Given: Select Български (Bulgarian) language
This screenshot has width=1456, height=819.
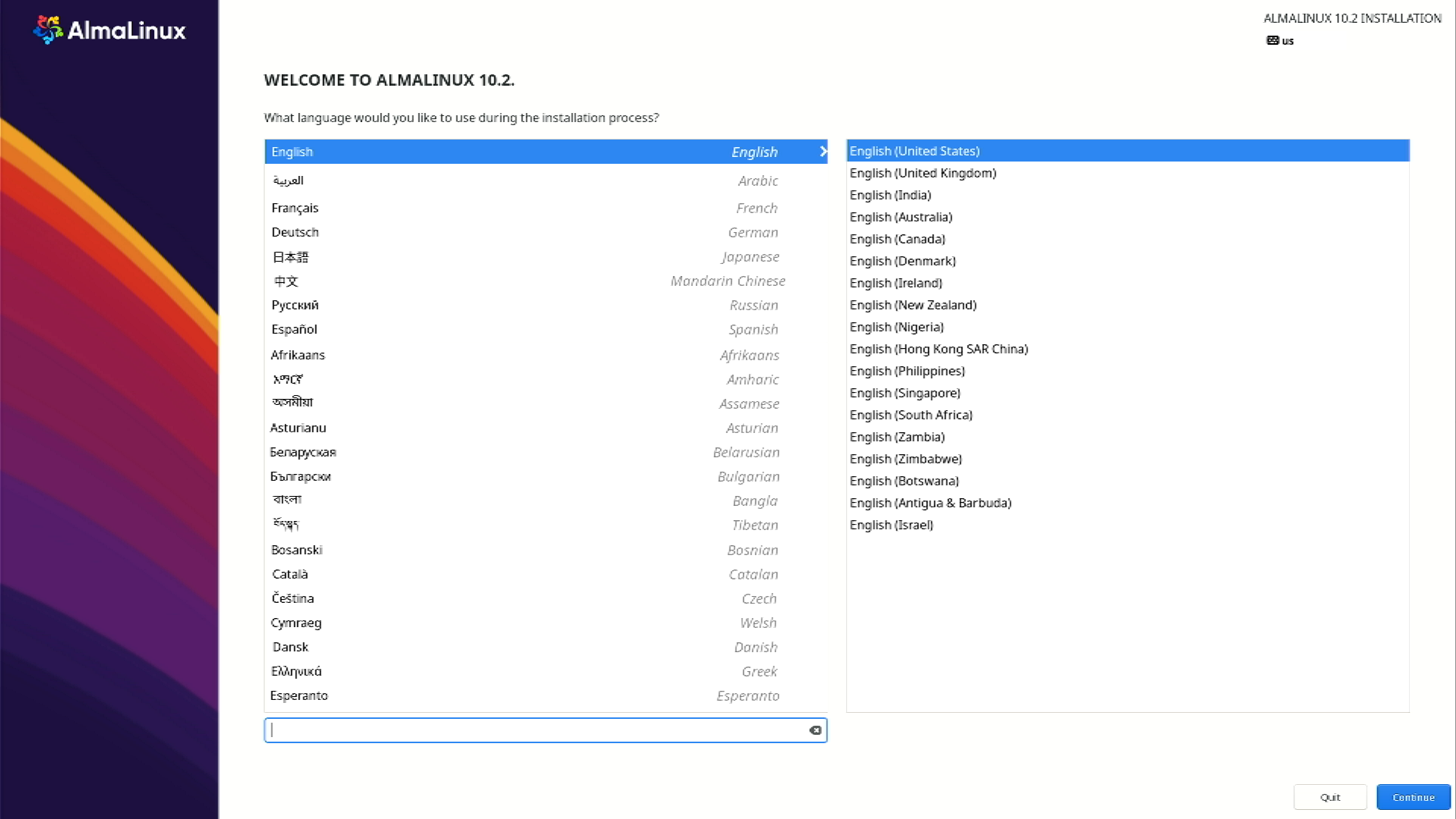Looking at the screenshot, I should tap(546, 476).
